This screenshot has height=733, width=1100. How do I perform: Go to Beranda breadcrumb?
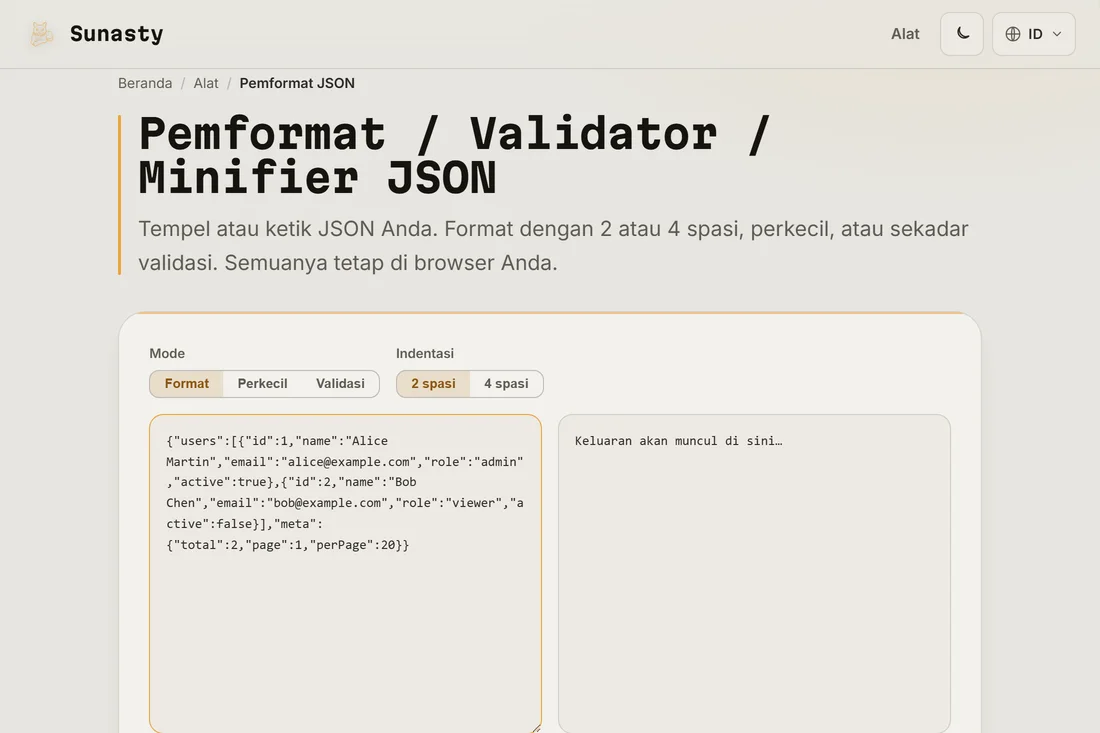[x=145, y=83]
